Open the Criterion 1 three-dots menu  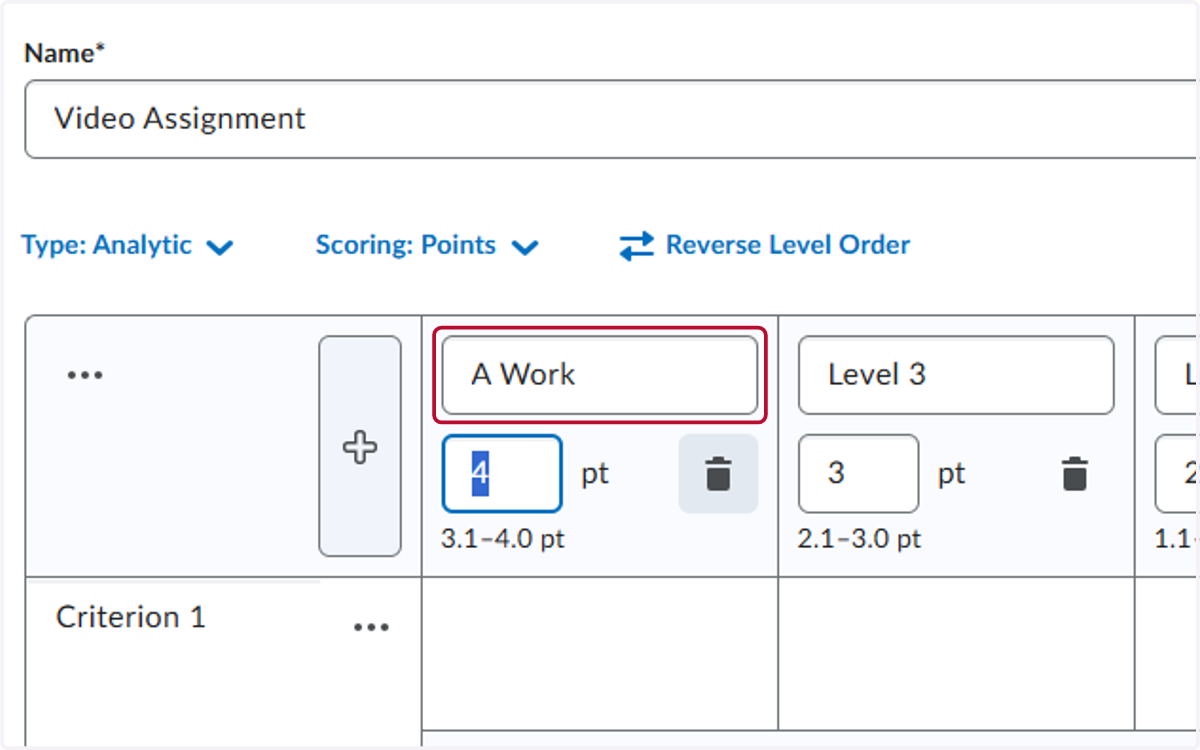click(x=371, y=627)
